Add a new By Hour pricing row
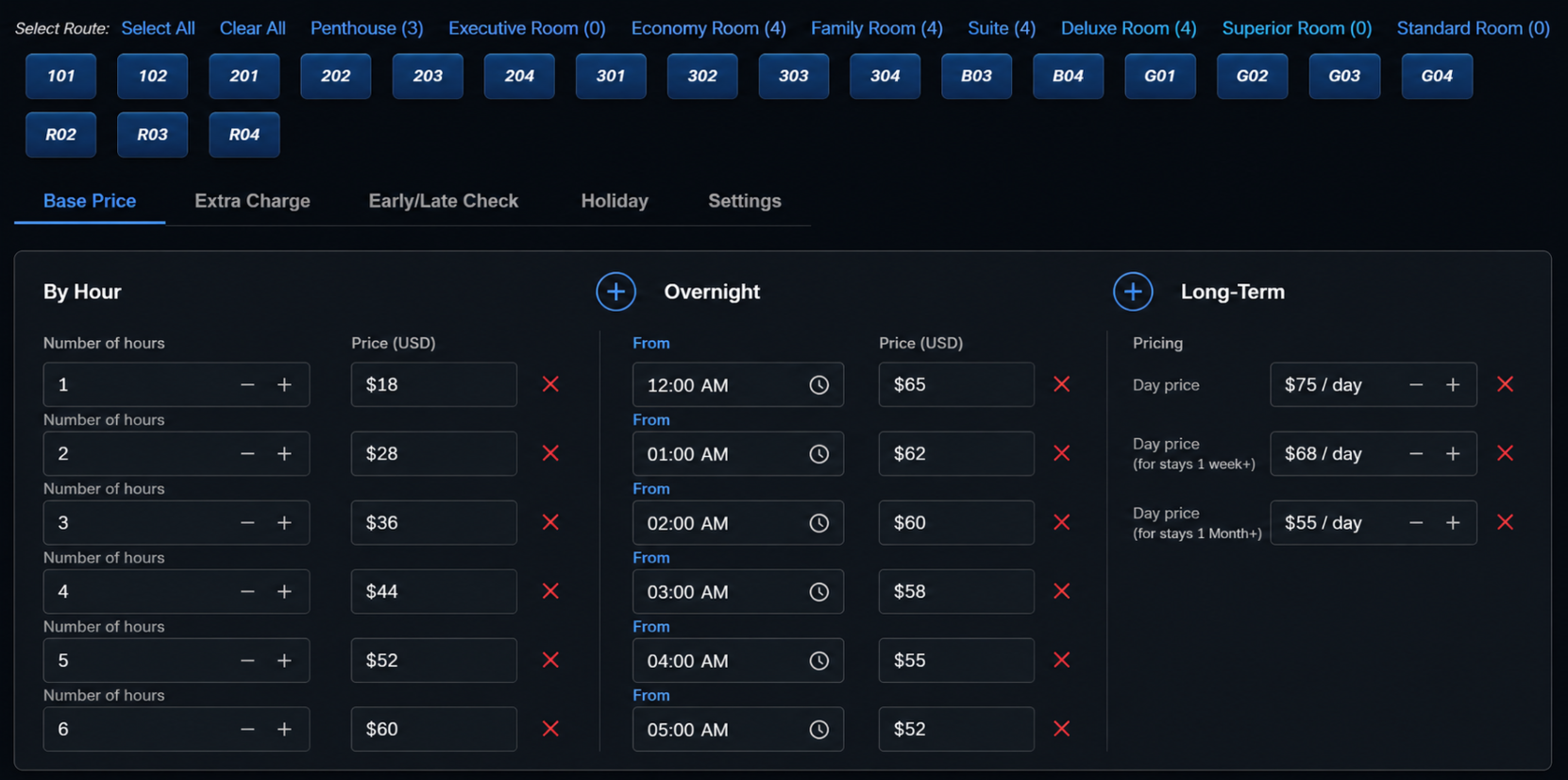The width and height of the screenshot is (1568, 780). click(615, 292)
